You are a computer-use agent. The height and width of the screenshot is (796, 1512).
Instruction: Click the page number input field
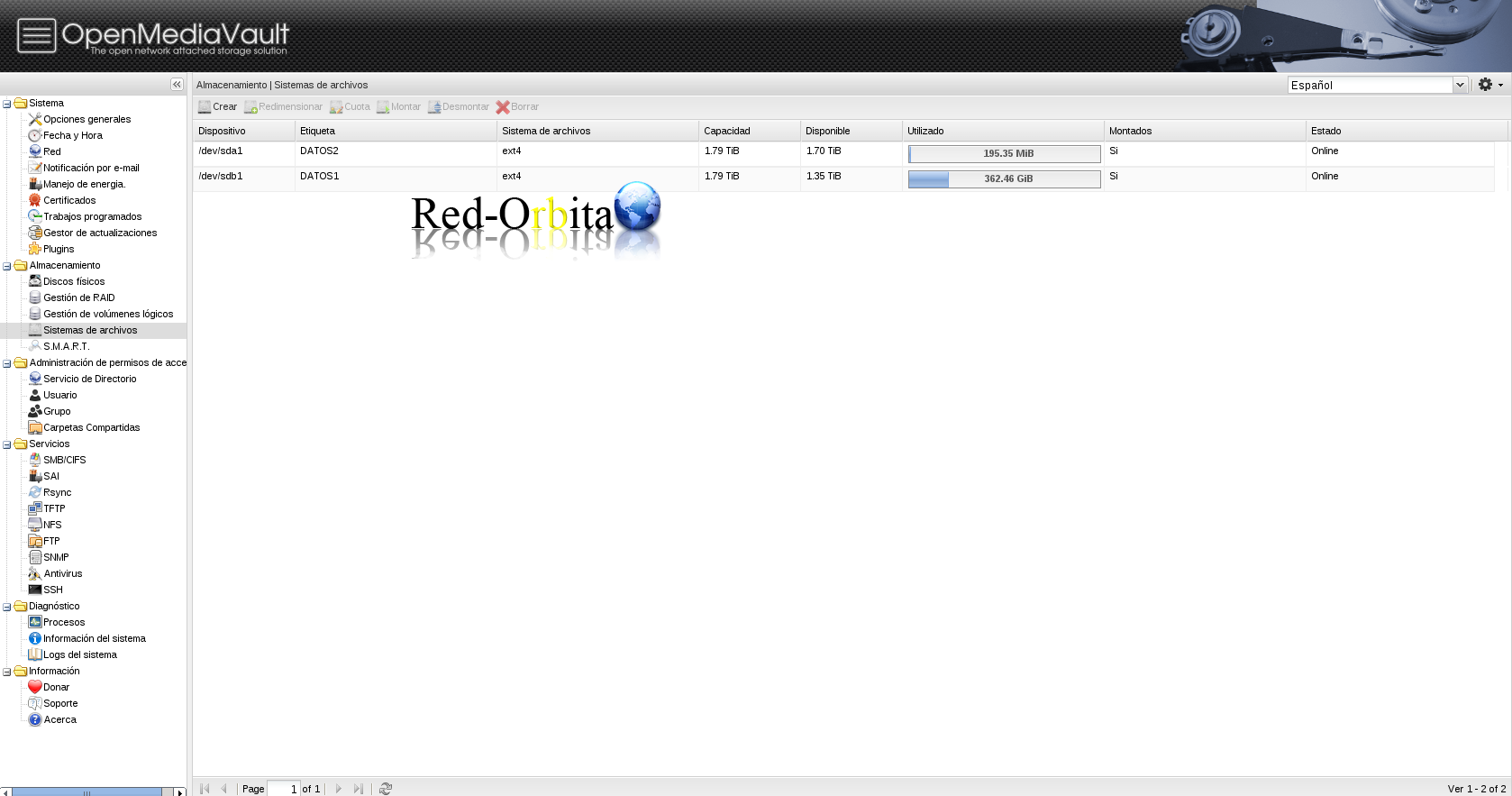(x=283, y=789)
